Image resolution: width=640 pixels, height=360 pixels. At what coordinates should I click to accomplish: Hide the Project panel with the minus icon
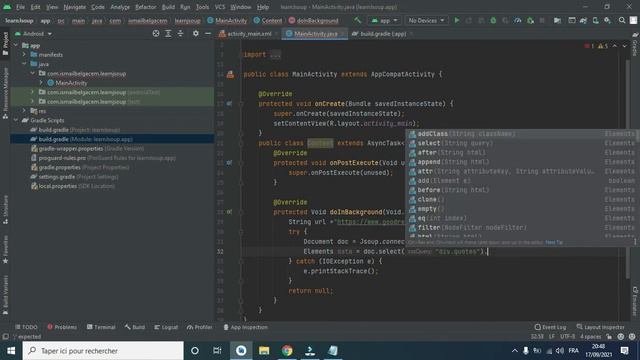208,33
